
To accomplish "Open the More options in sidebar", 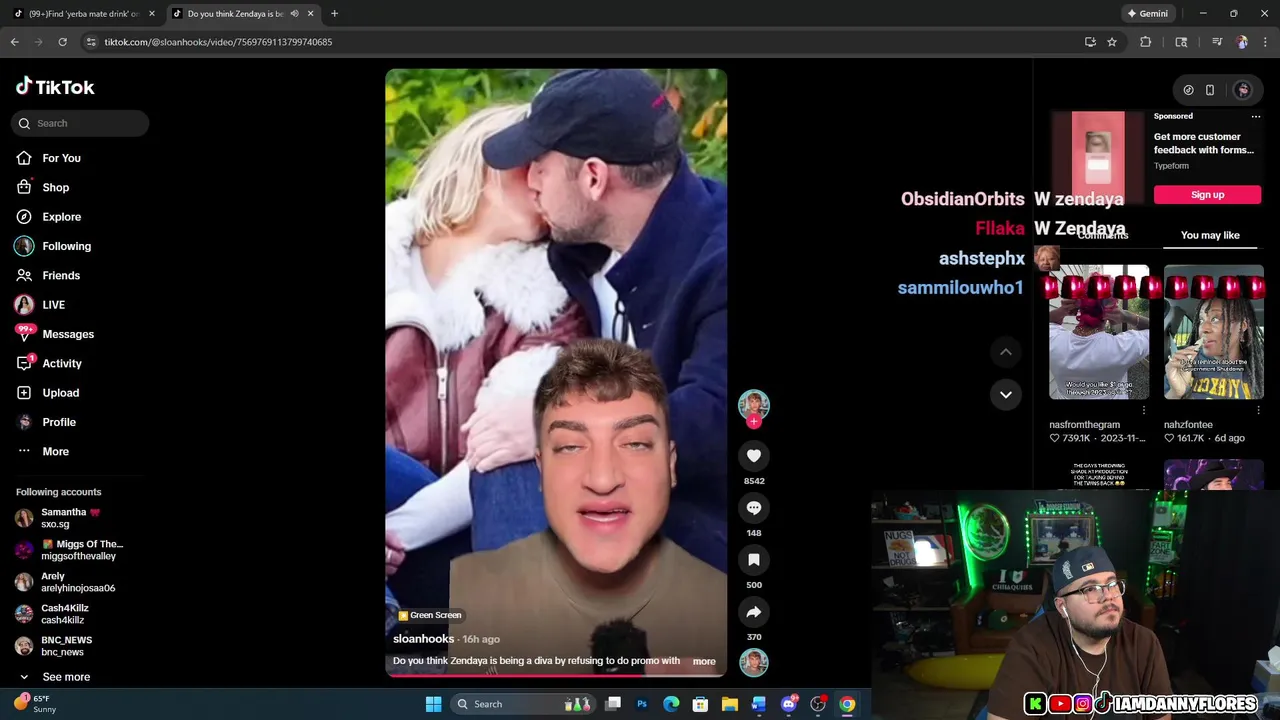I will click(55, 451).
